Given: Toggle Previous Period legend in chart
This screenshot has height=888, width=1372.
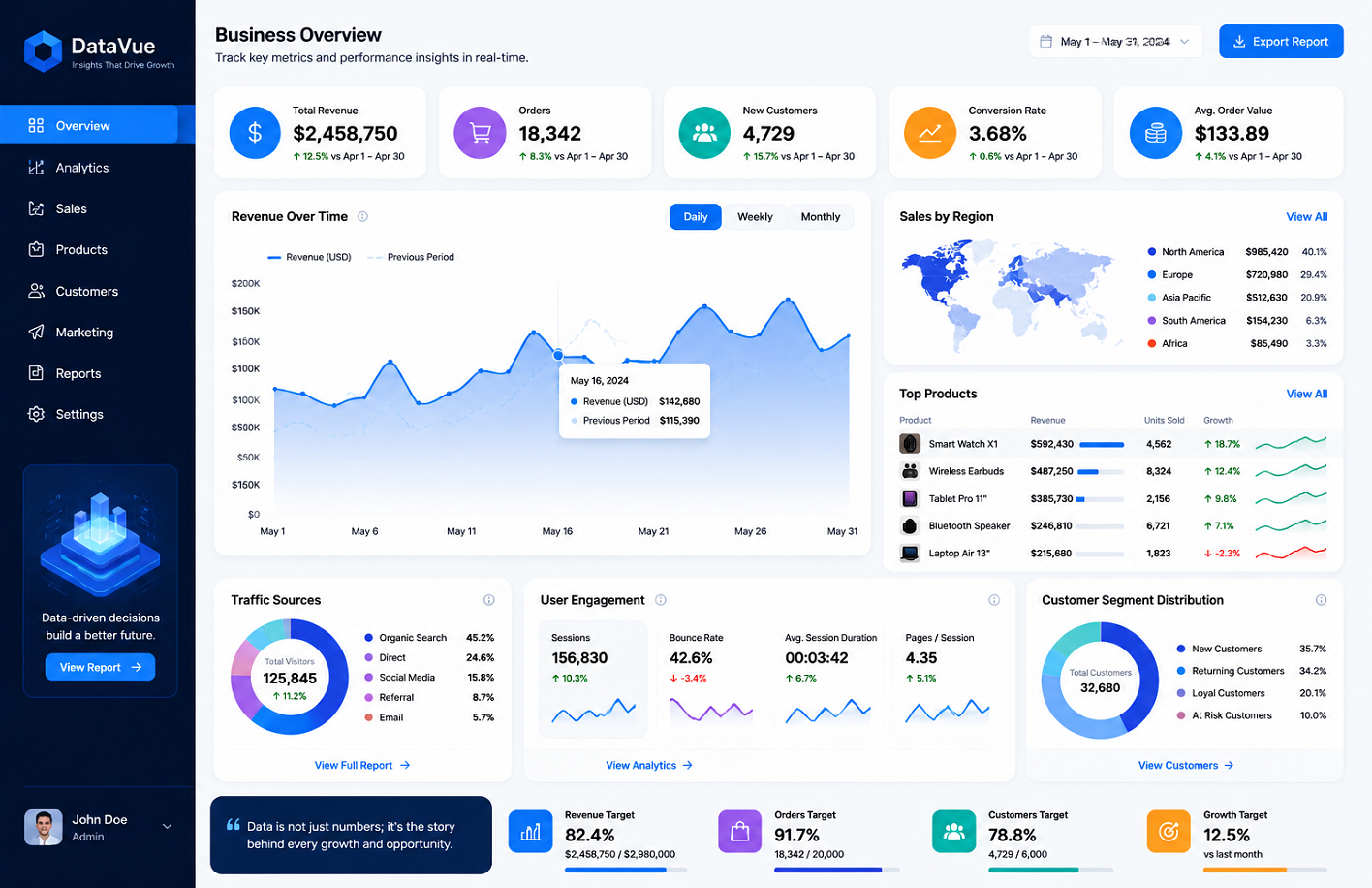Looking at the screenshot, I should [x=411, y=257].
